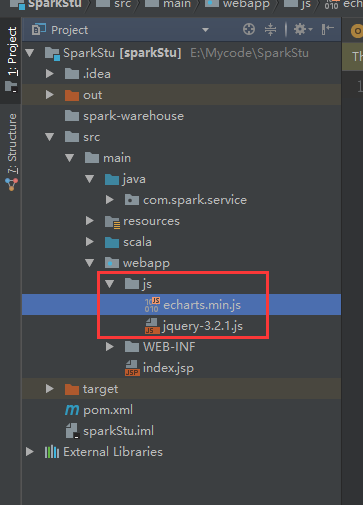The image size is (363, 505).
Task: Select the jquery-3.2.1.js file
Action: 203,326
